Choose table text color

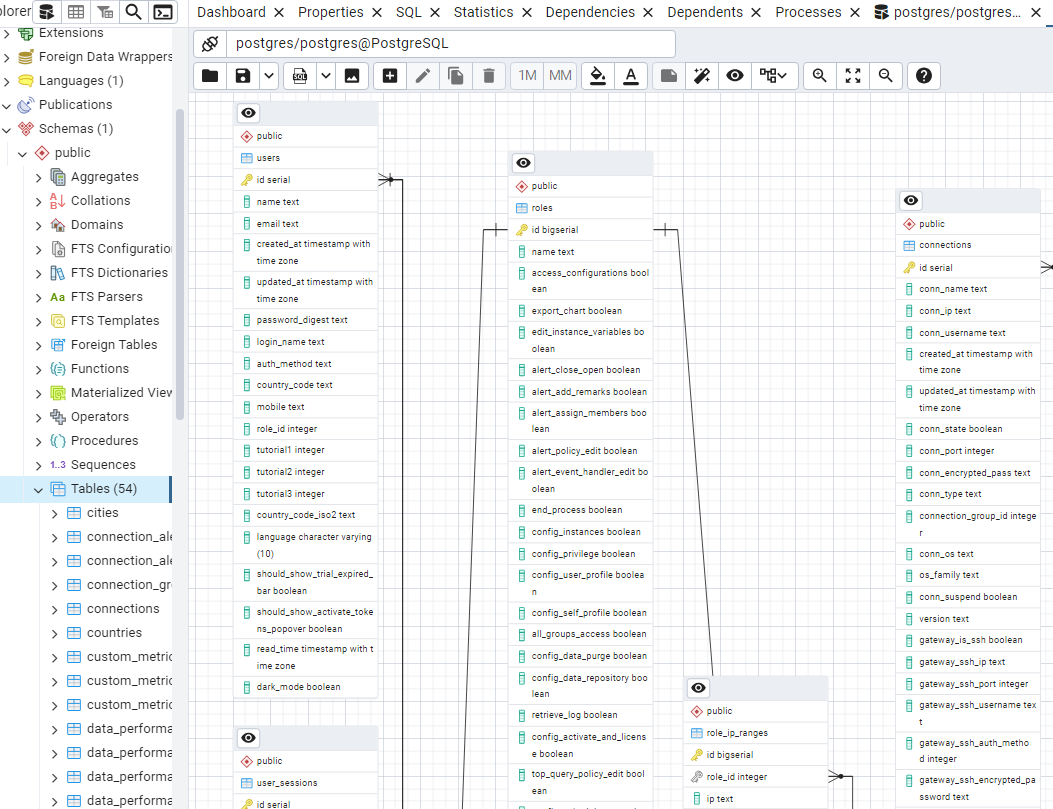point(631,76)
